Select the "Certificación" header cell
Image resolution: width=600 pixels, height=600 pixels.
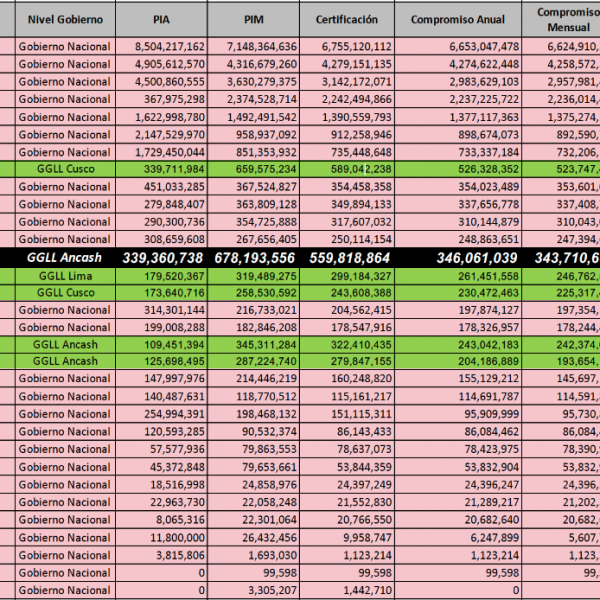(346, 19)
